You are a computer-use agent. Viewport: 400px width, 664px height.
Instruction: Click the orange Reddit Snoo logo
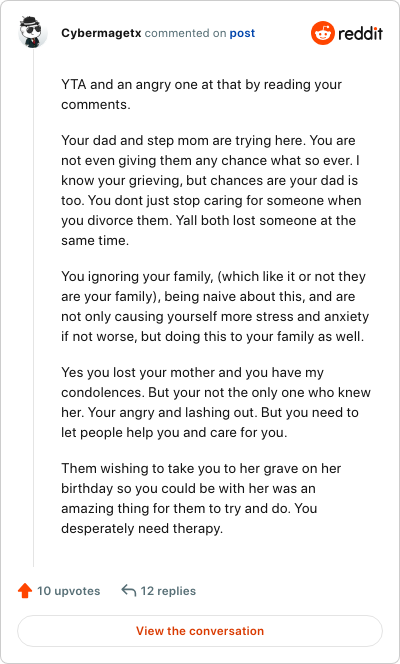pos(323,33)
